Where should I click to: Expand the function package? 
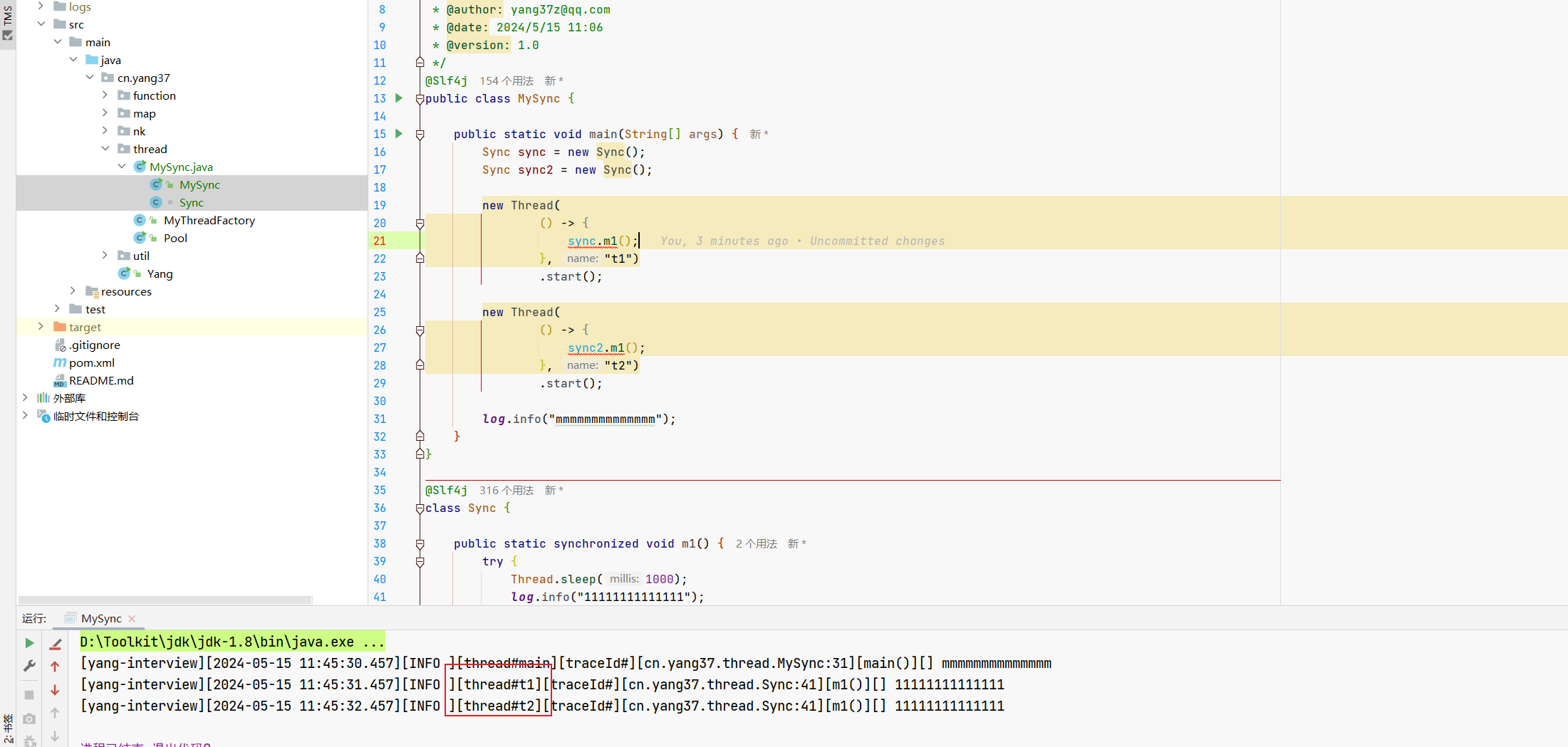point(105,95)
